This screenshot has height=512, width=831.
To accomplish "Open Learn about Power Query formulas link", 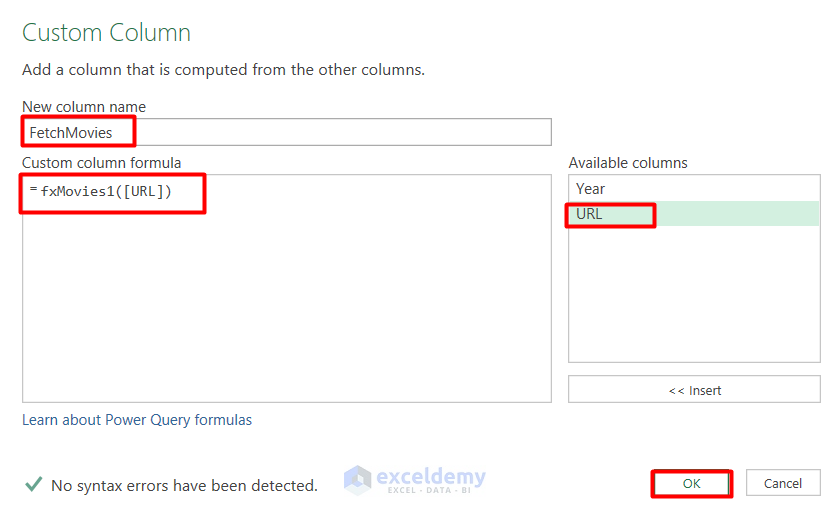I will 137,420.
